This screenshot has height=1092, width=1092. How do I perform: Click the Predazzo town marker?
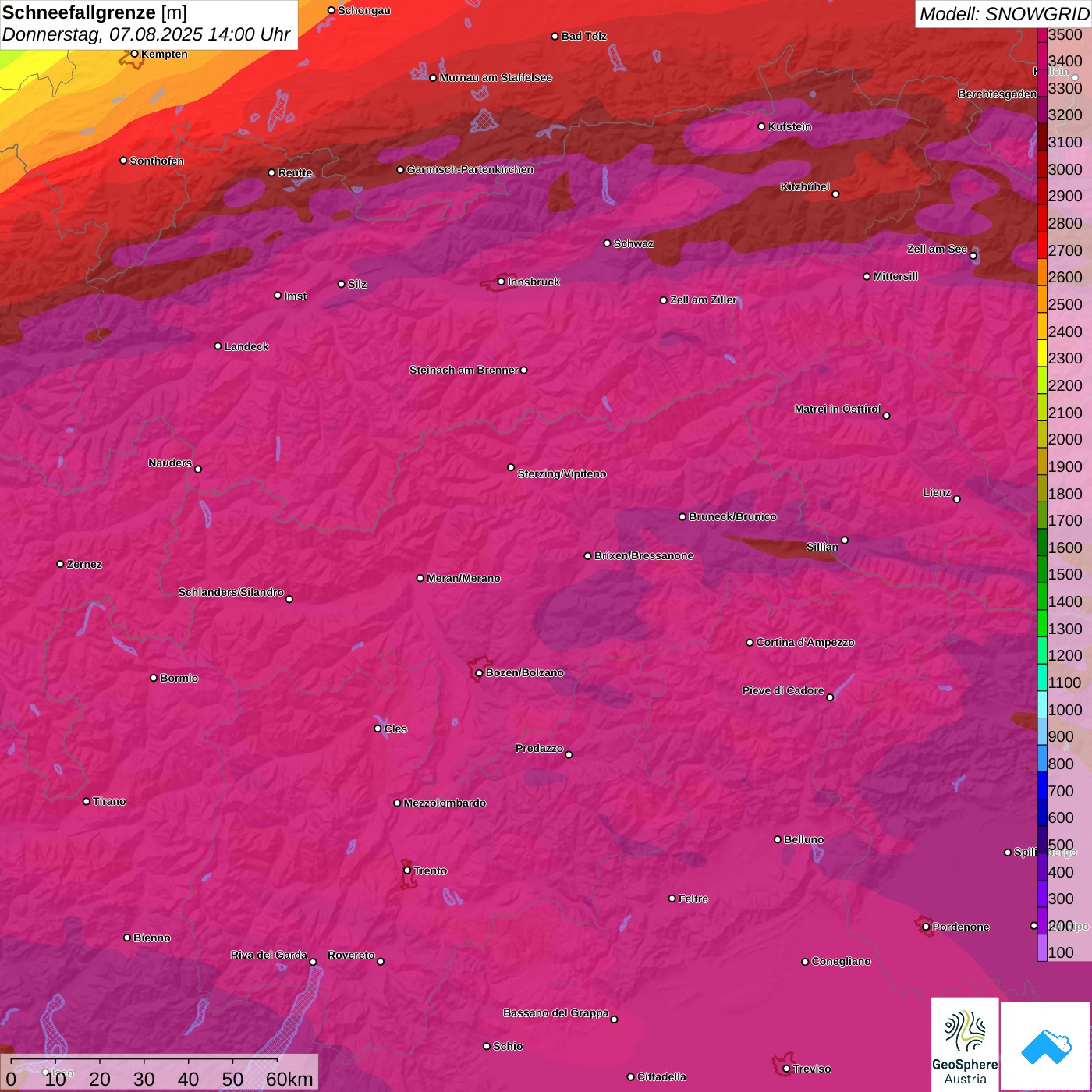point(569,755)
